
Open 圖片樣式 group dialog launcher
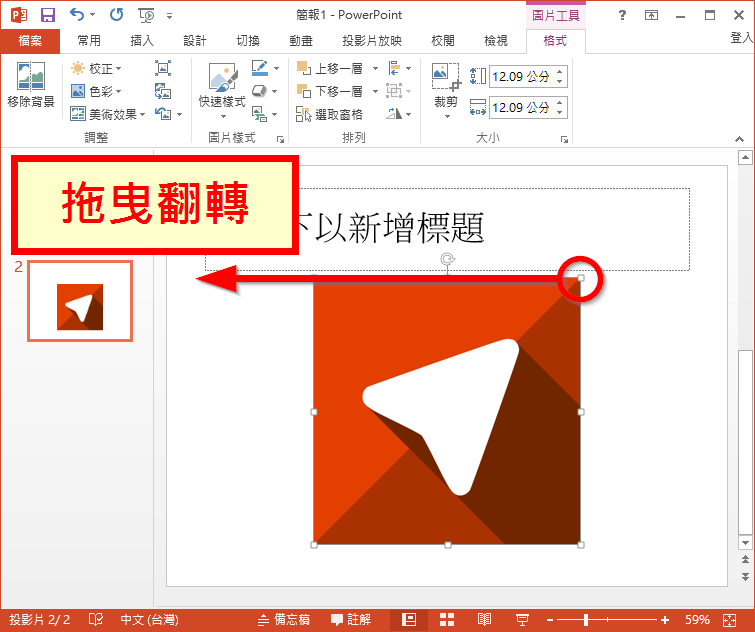pyautogui.click(x=280, y=139)
